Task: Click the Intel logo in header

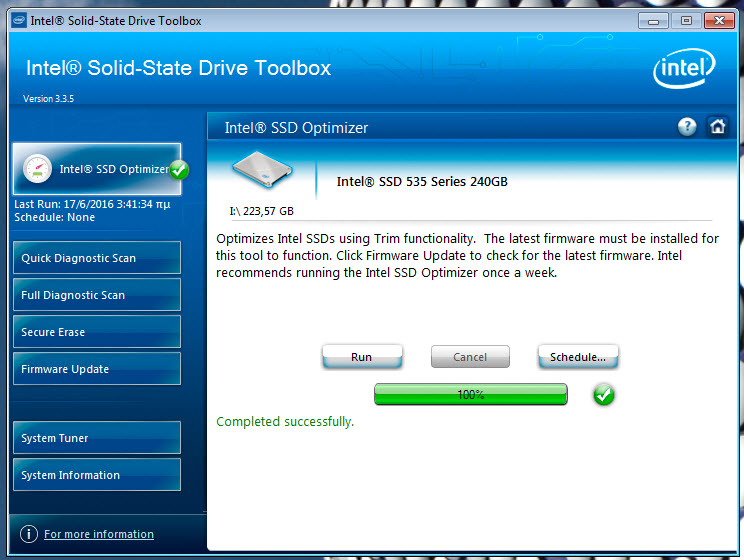Action: tap(684, 68)
